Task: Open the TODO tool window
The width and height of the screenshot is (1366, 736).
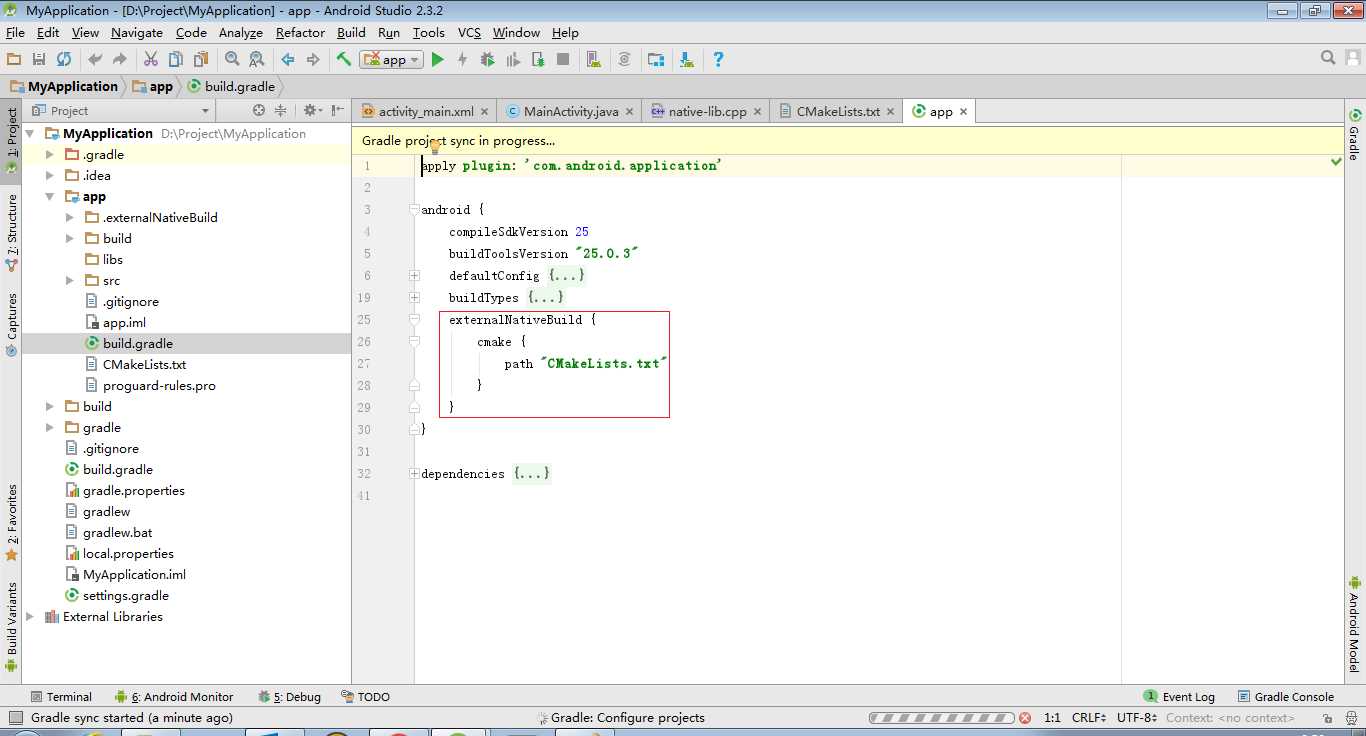Action: (x=366, y=697)
